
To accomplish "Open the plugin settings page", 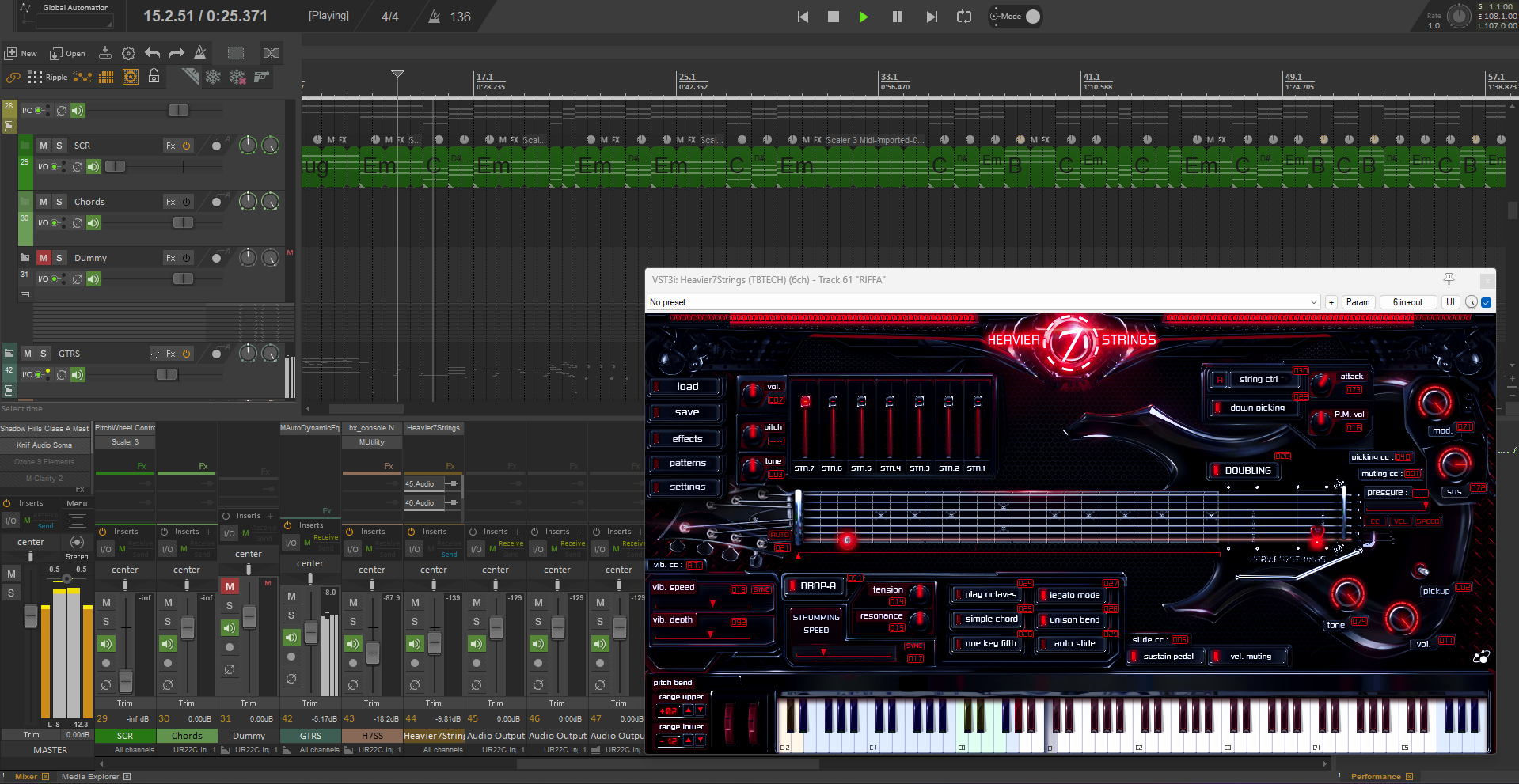I will pyautogui.click(x=685, y=487).
